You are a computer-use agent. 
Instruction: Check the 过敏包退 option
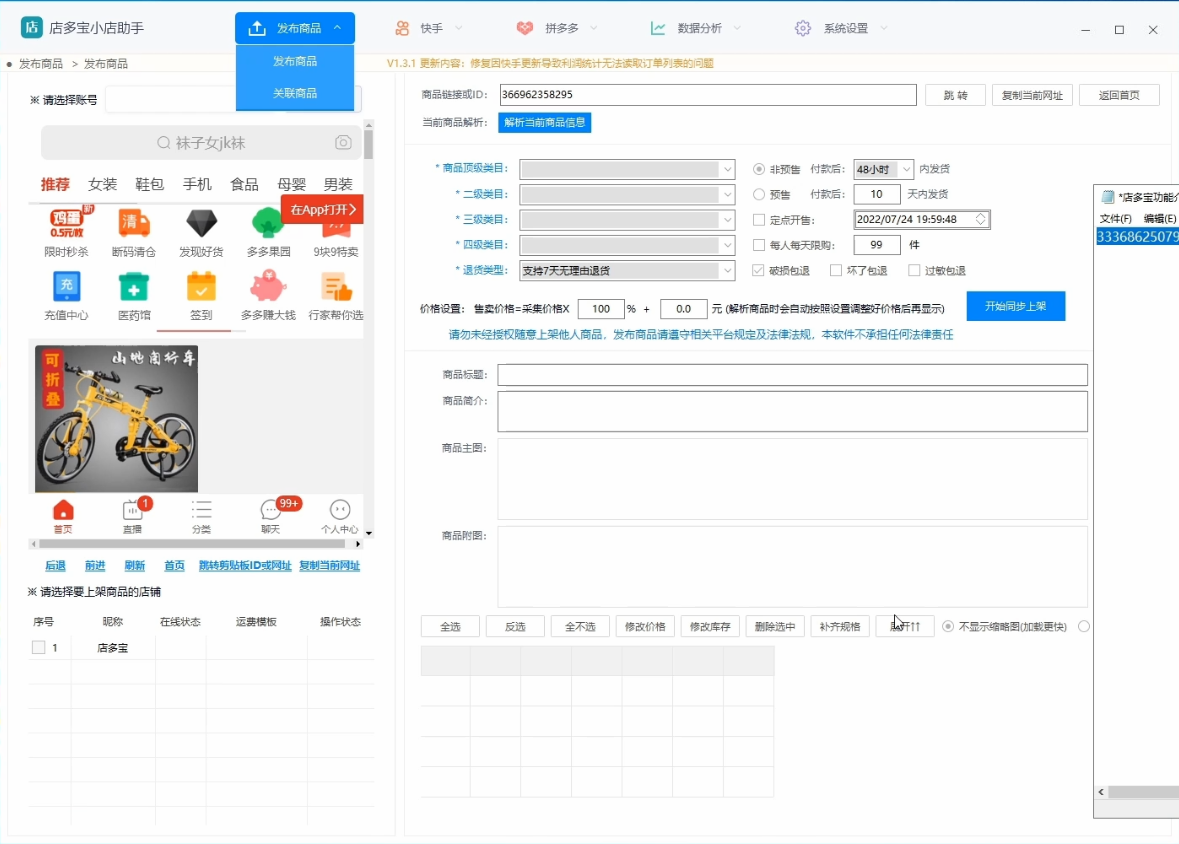coord(914,270)
